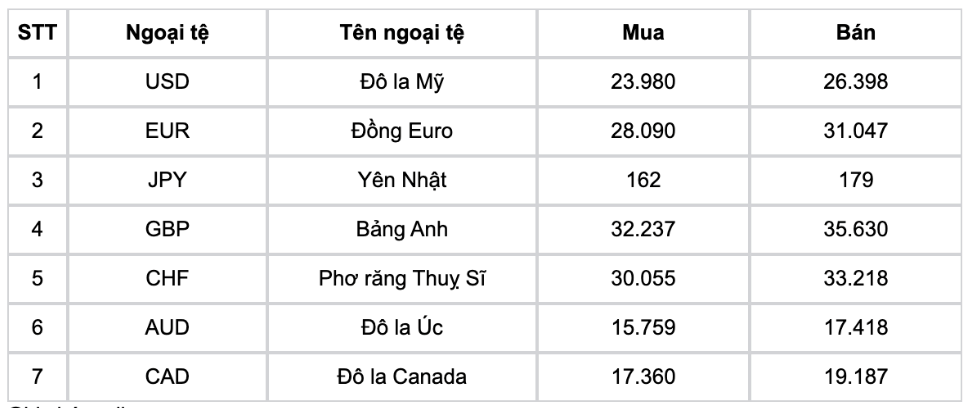Select the CHF currency code cell
Viewport: 972px width, 410px height.
click(167, 278)
